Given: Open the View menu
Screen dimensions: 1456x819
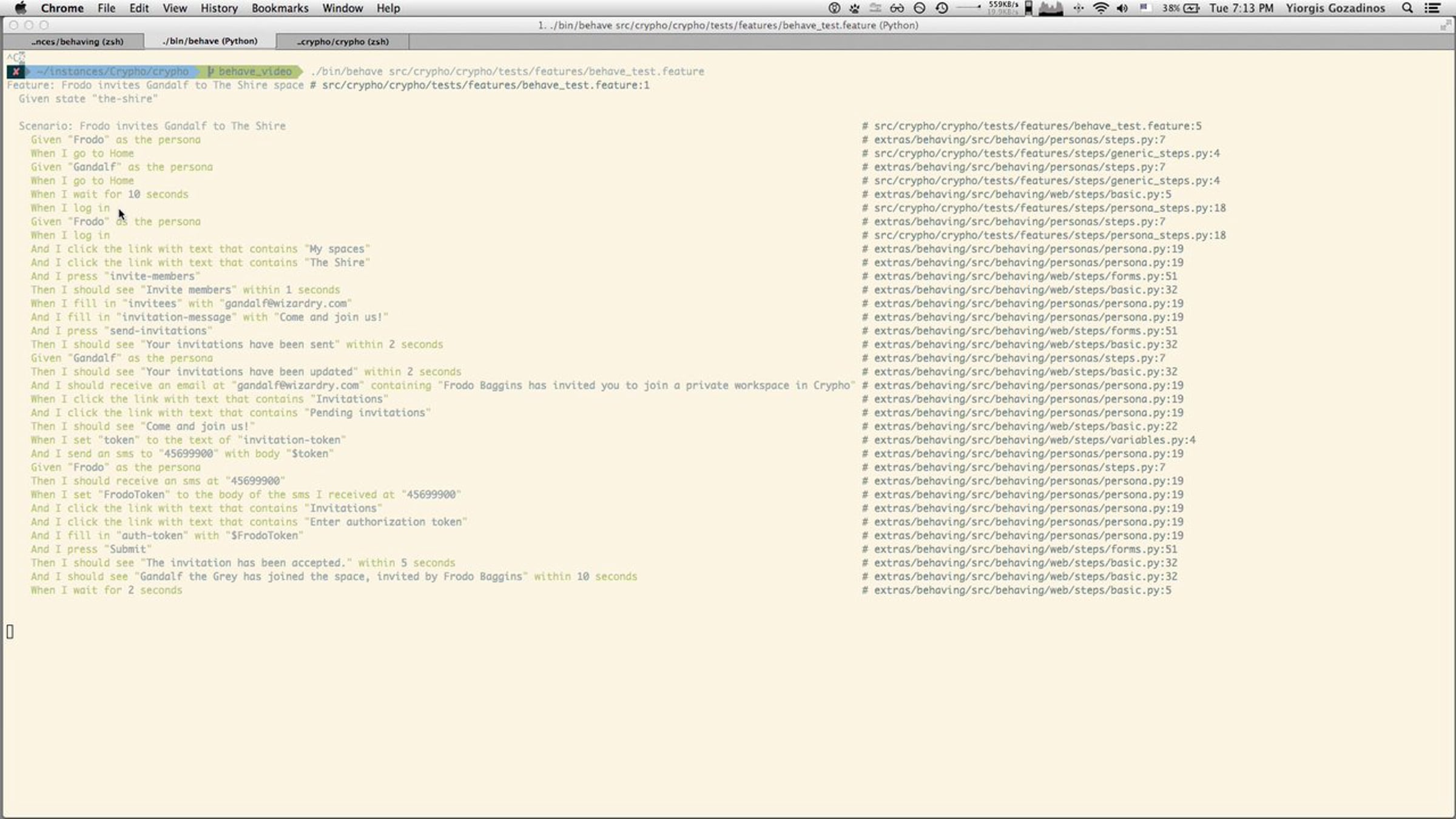Looking at the screenshot, I should click(x=175, y=8).
